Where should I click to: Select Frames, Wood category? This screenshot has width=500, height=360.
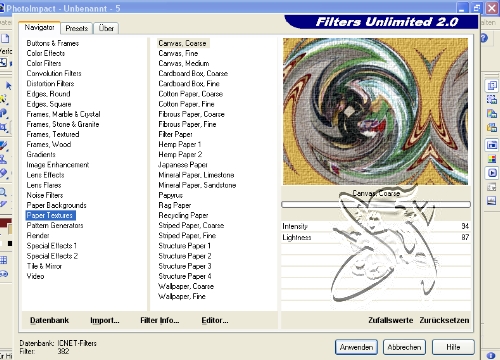pos(49,144)
